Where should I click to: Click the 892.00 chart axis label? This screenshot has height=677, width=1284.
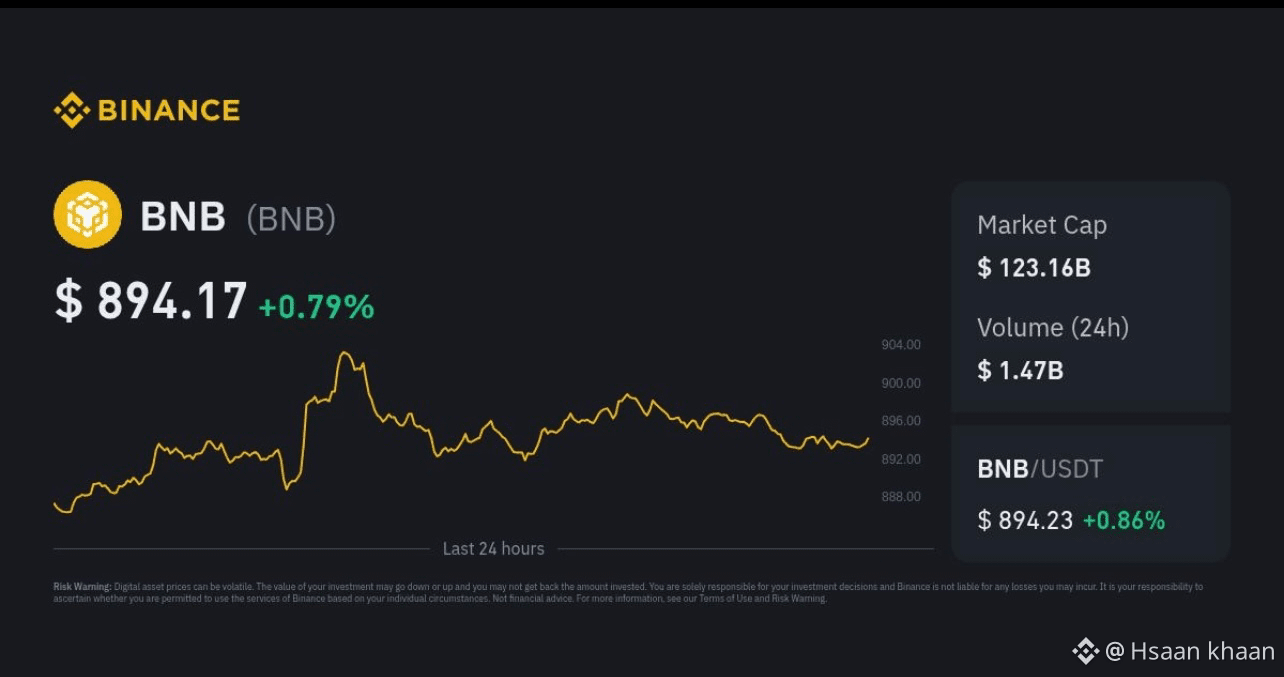901,458
